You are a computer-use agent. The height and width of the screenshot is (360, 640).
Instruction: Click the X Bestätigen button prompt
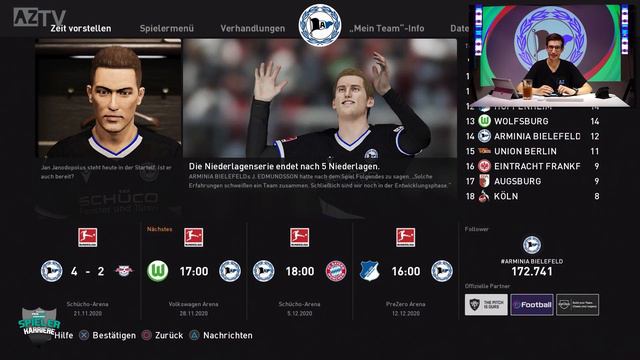(x=107, y=336)
